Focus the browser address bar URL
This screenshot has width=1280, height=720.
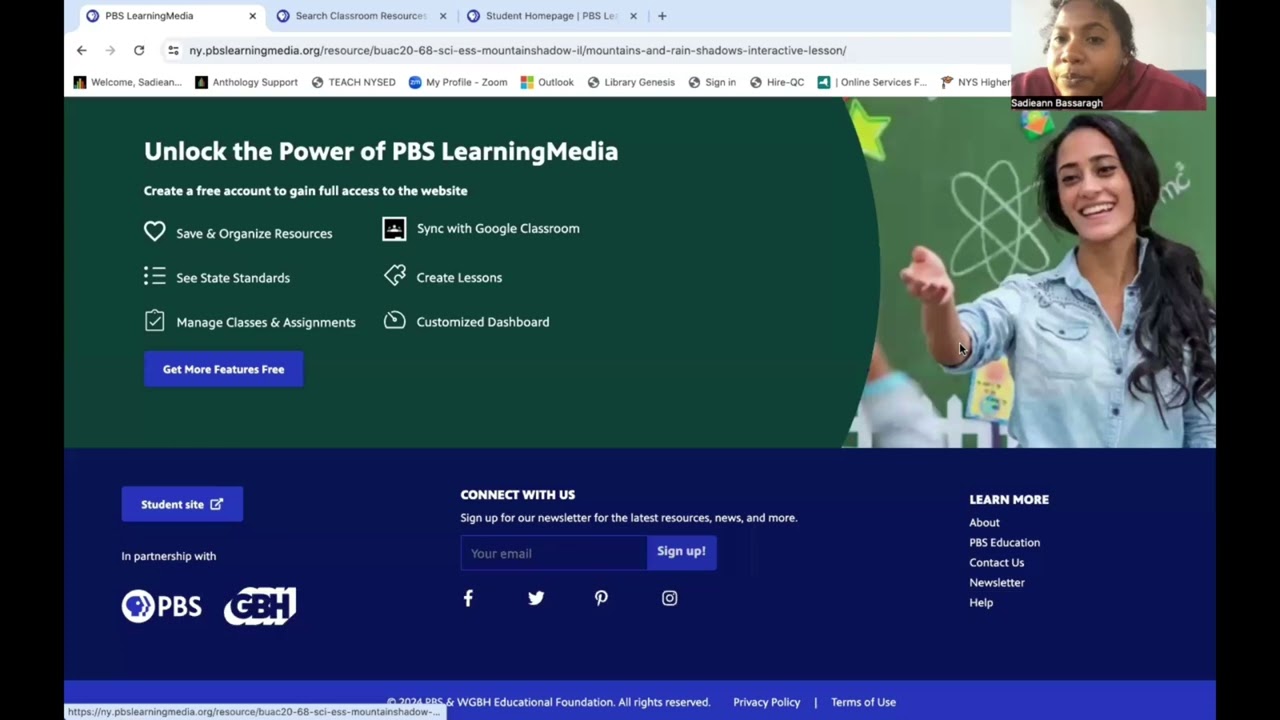[518, 50]
